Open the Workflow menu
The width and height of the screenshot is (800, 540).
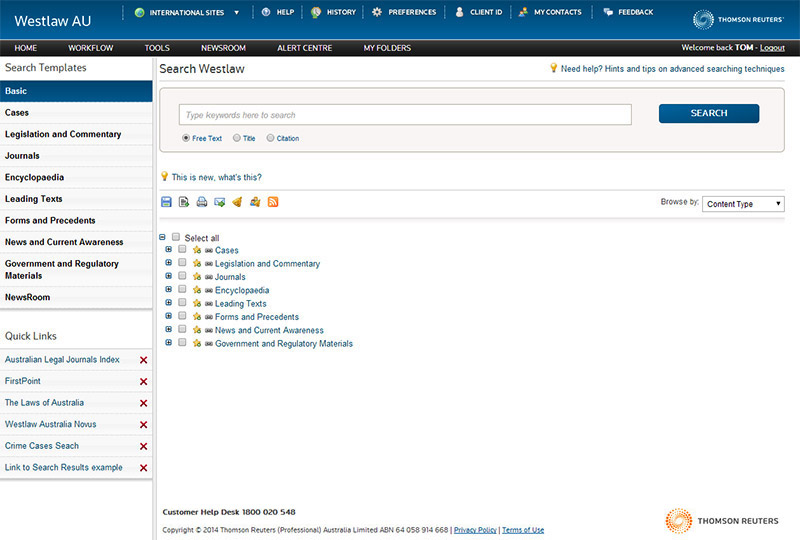click(91, 48)
